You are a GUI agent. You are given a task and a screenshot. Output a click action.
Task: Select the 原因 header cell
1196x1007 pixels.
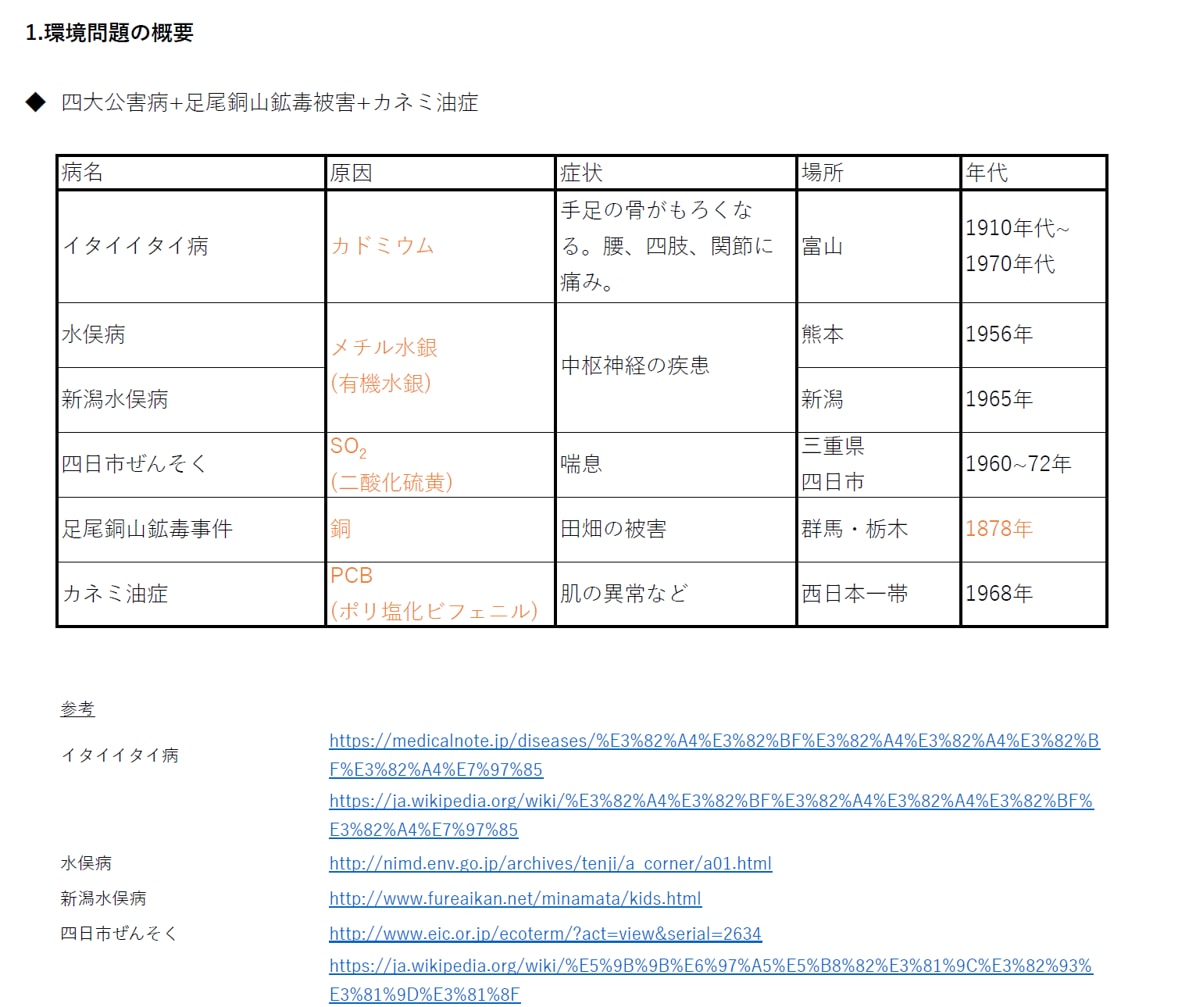tap(440, 172)
